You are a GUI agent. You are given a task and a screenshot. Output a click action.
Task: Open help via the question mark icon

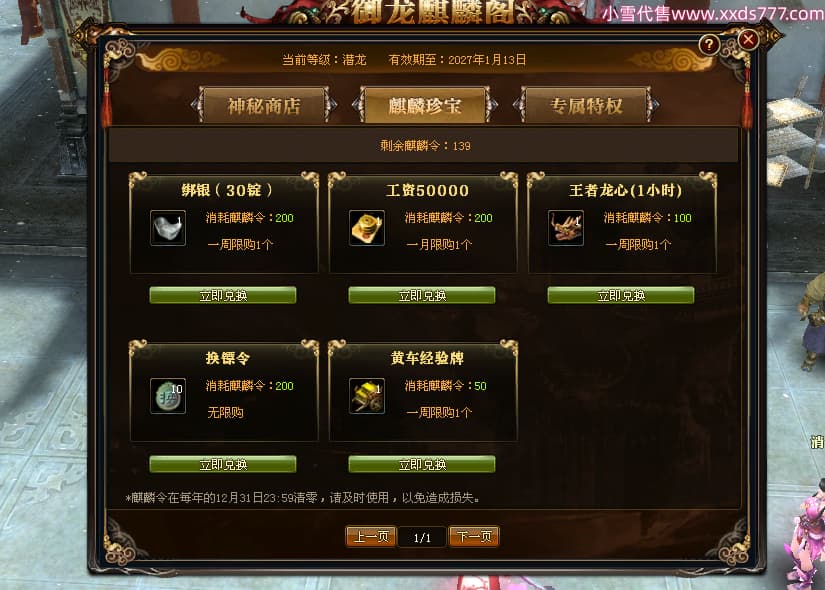[709, 45]
